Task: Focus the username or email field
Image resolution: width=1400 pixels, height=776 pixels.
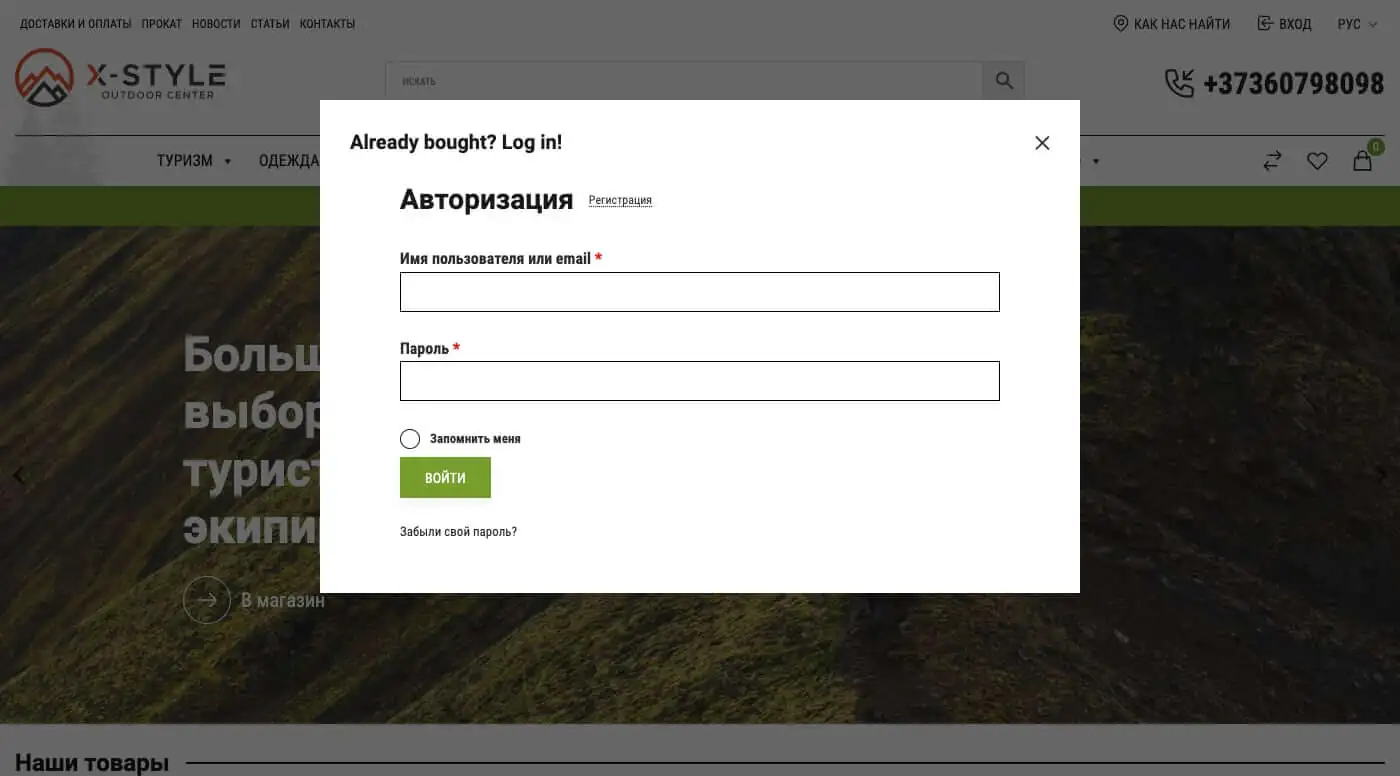Action: (x=700, y=292)
